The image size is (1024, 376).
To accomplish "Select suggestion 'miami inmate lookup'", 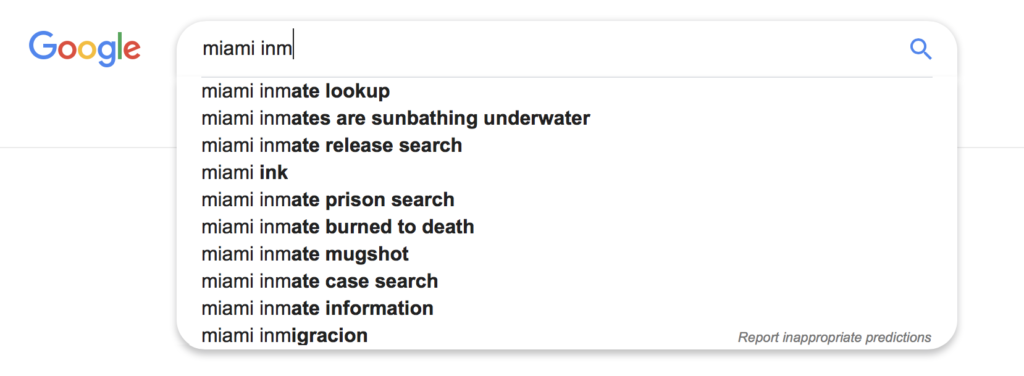I will 567,91.
